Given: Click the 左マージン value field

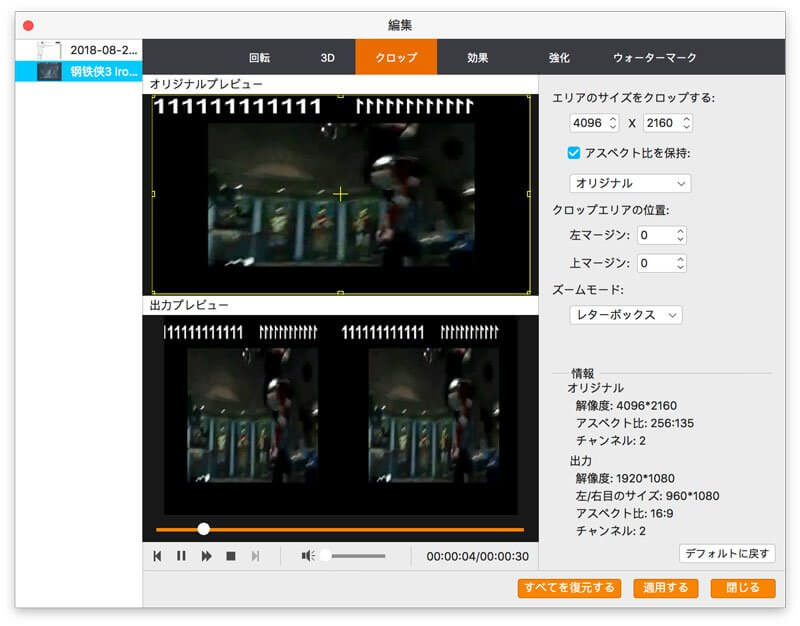Looking at the screenshot, I should [656, 235].
